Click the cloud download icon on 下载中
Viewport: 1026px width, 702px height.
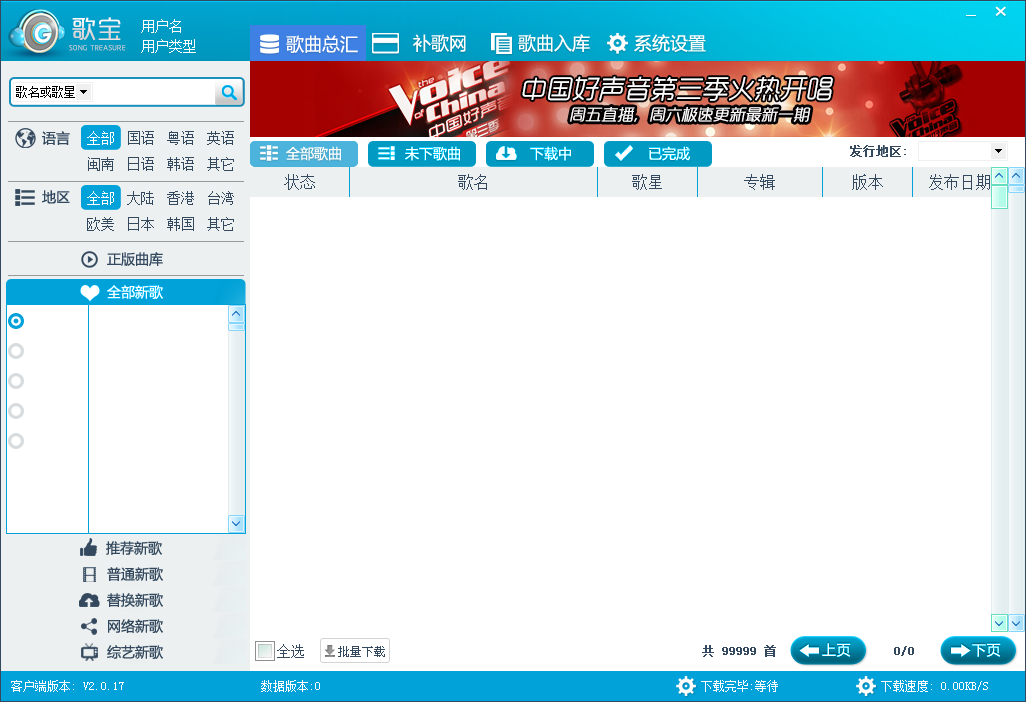[506, 153]
